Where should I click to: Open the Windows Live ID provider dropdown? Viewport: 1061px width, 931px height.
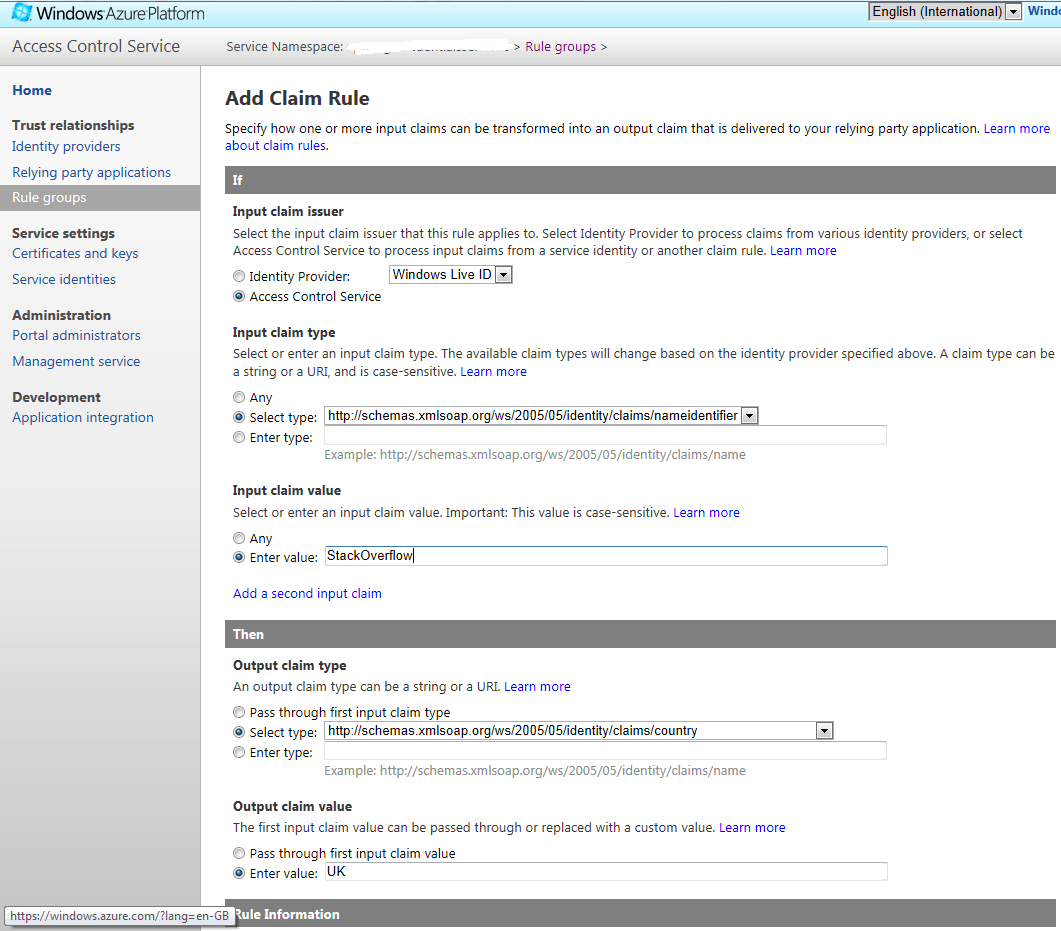[x=504, y=274]
